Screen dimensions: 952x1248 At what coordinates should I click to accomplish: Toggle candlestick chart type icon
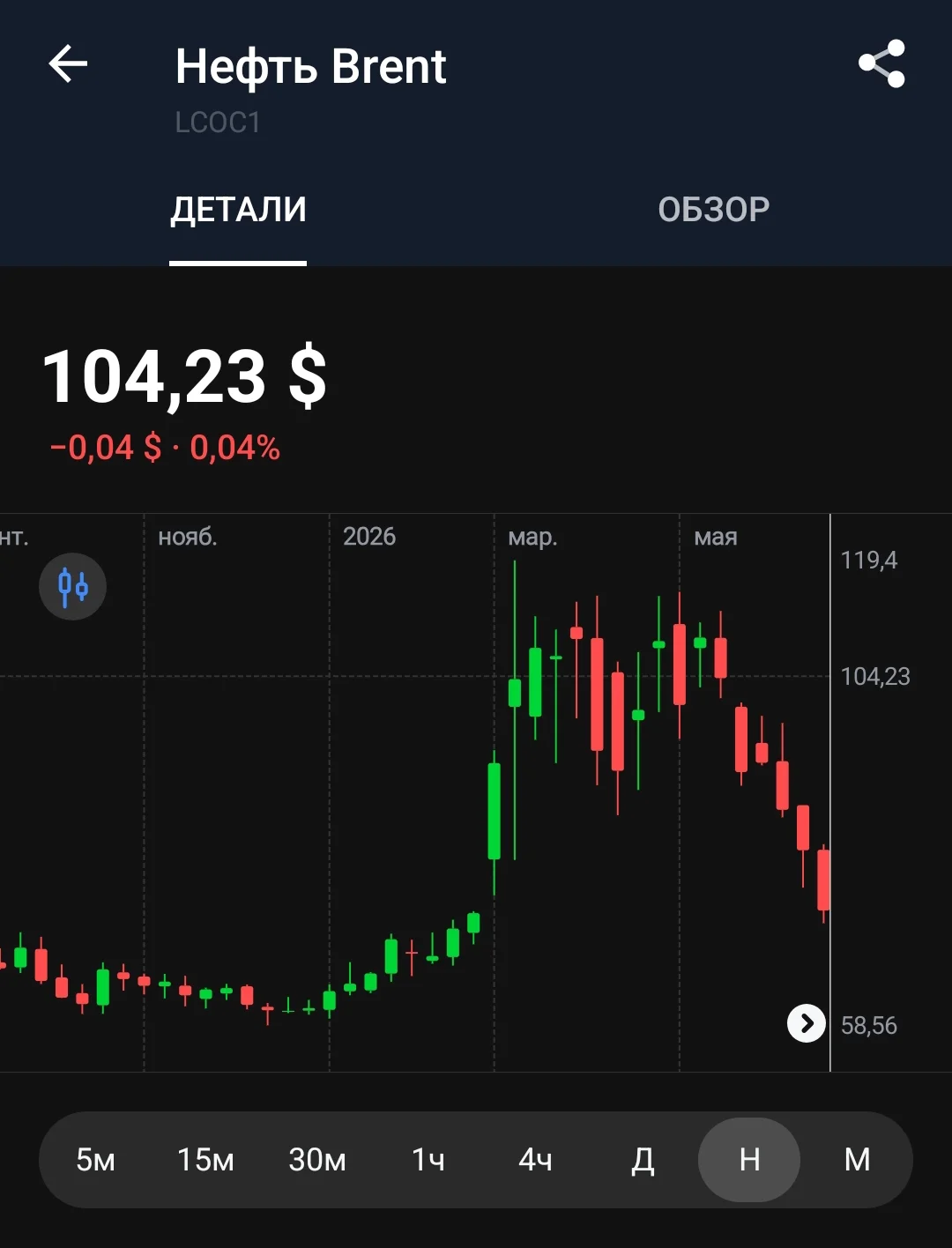(x=72, y=586)
